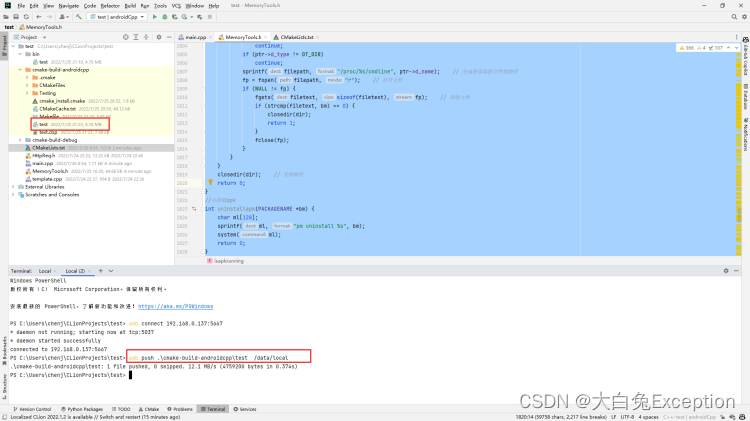Open Version Control tool window

(32, 409)
